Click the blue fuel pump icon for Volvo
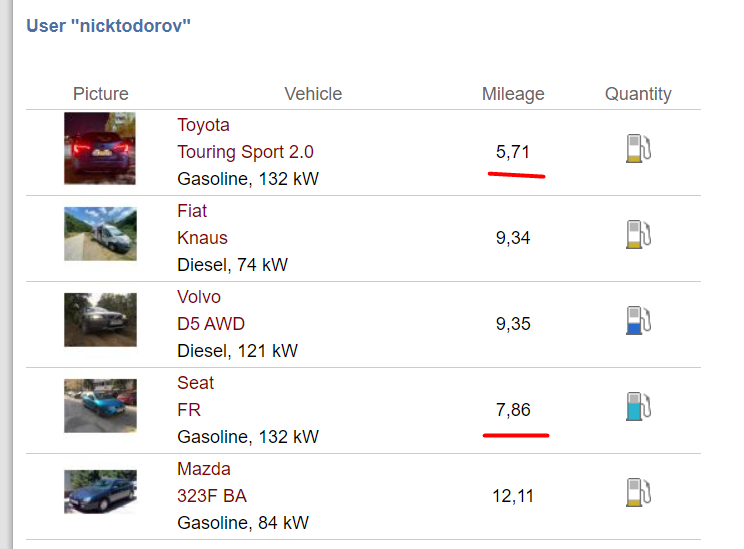The image size is (744, 549). click(x=638, y=320)
